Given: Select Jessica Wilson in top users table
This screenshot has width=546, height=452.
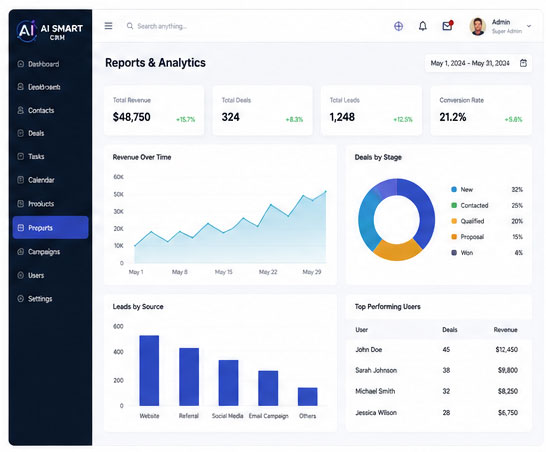Looking at the screenshot, I should coord(376,413).
